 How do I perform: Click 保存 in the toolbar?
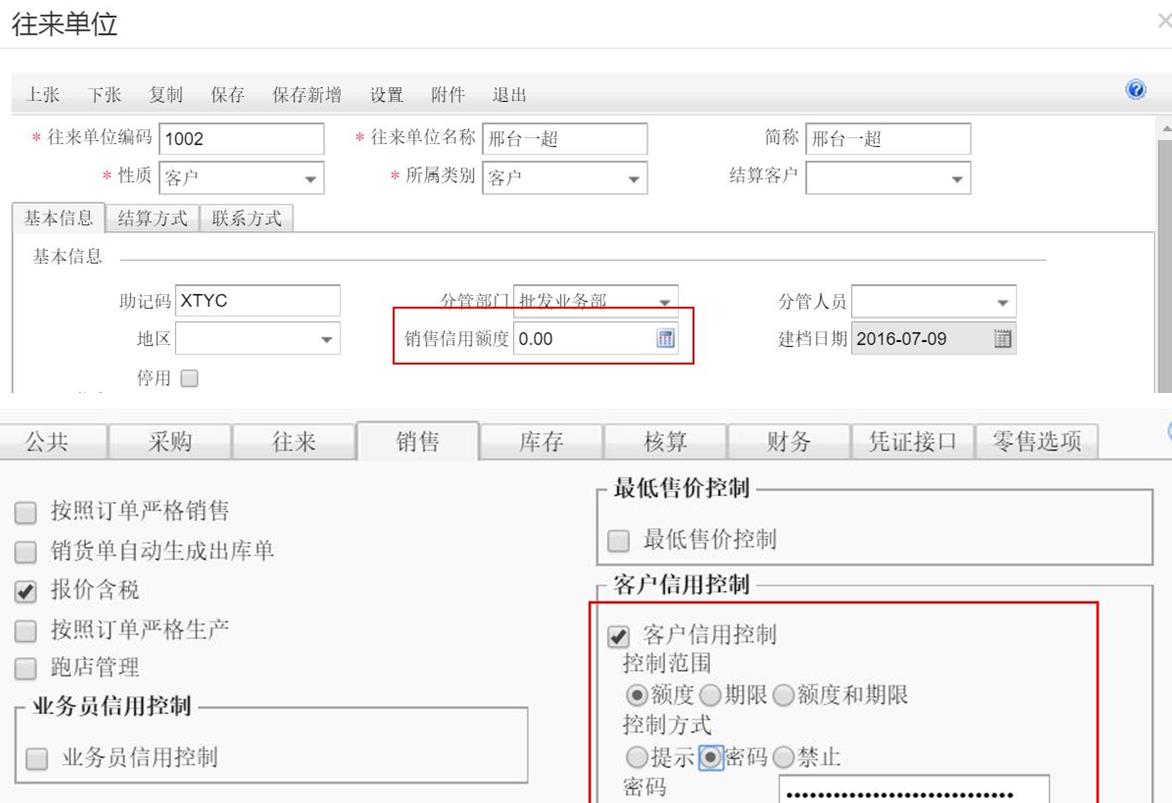[227, 95]
